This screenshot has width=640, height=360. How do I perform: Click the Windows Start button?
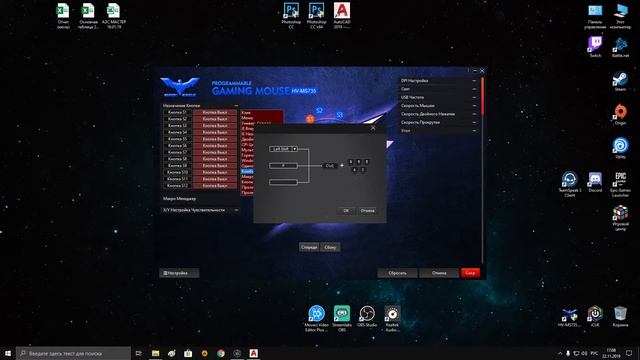8,353
